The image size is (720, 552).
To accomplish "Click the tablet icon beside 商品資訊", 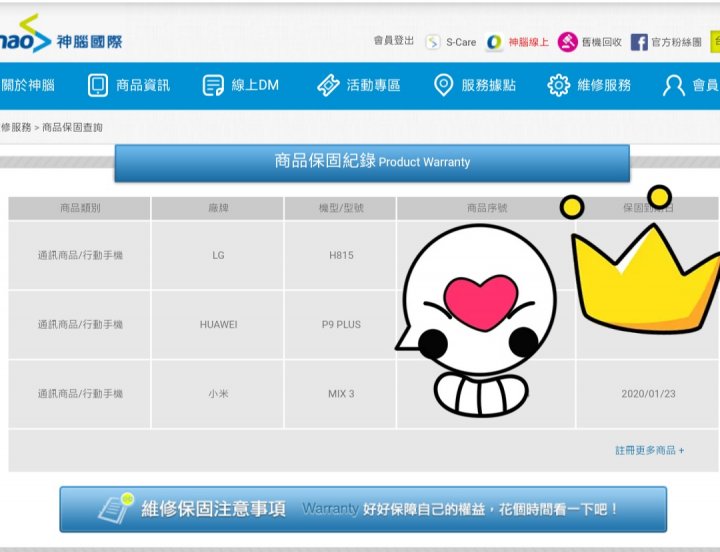I will (x=98, y=85).
